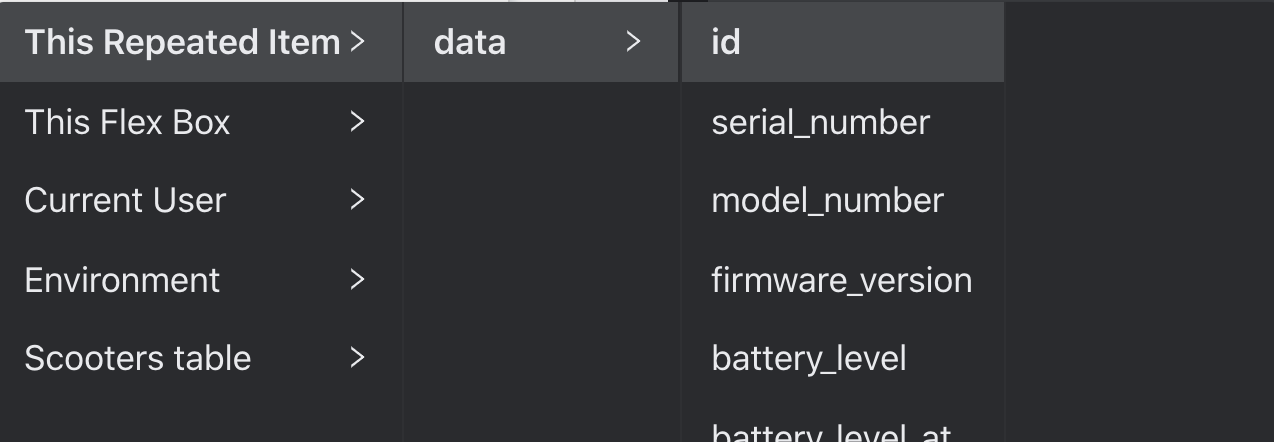Choose the data submenu item
The image size is (1274, 442).
541,42
